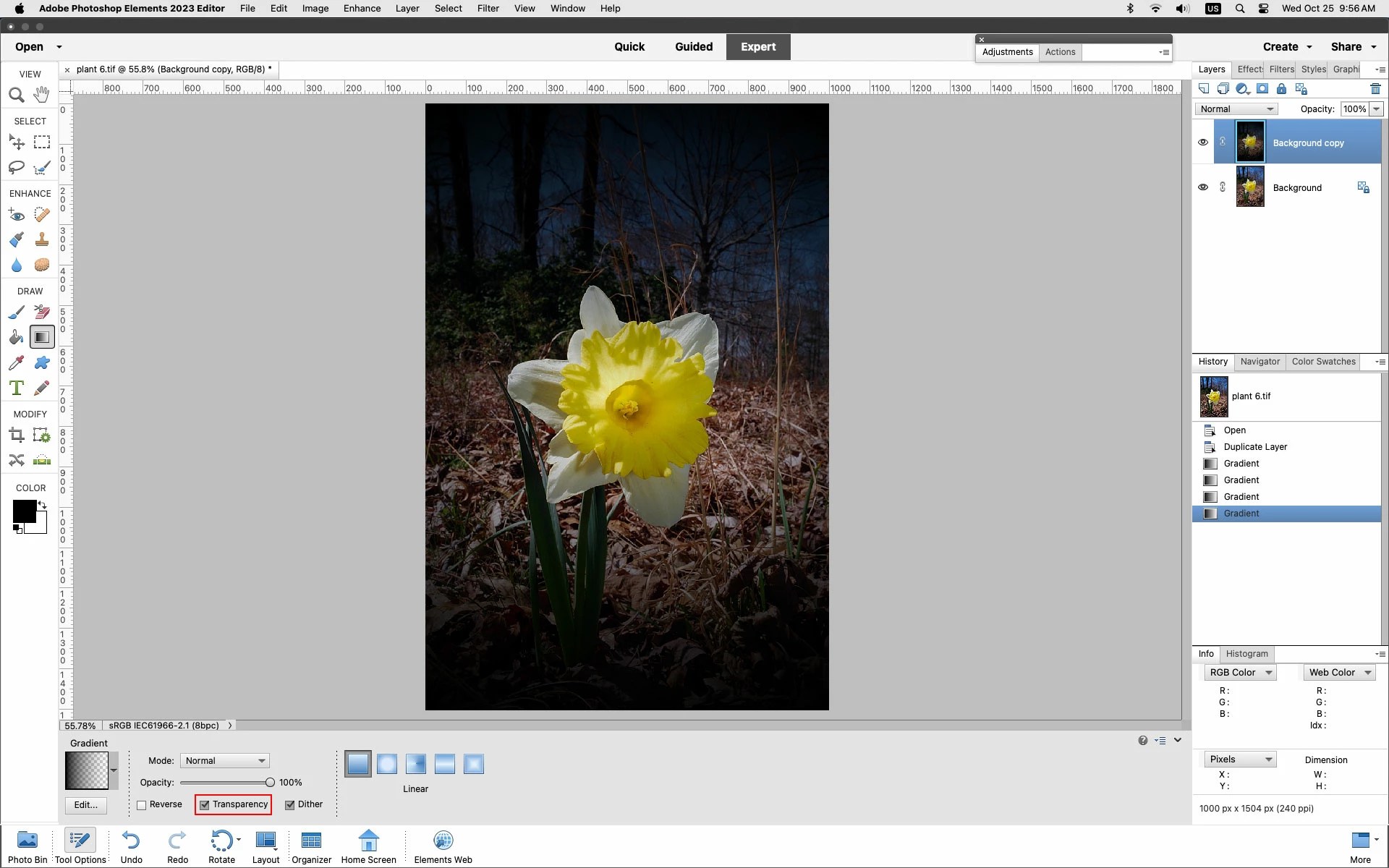Expand the RGB Color dropdown
Screen dimensions: 1389x868
coord(1240,673)
